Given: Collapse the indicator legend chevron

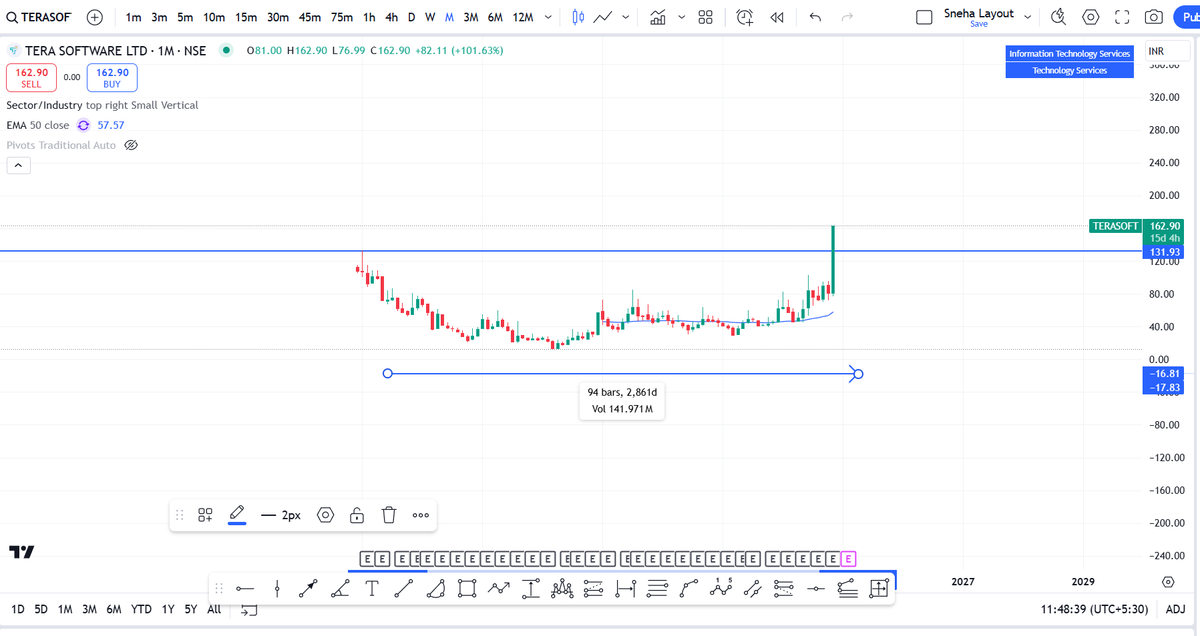Looking at the screenshot, I should coord(19,165).
